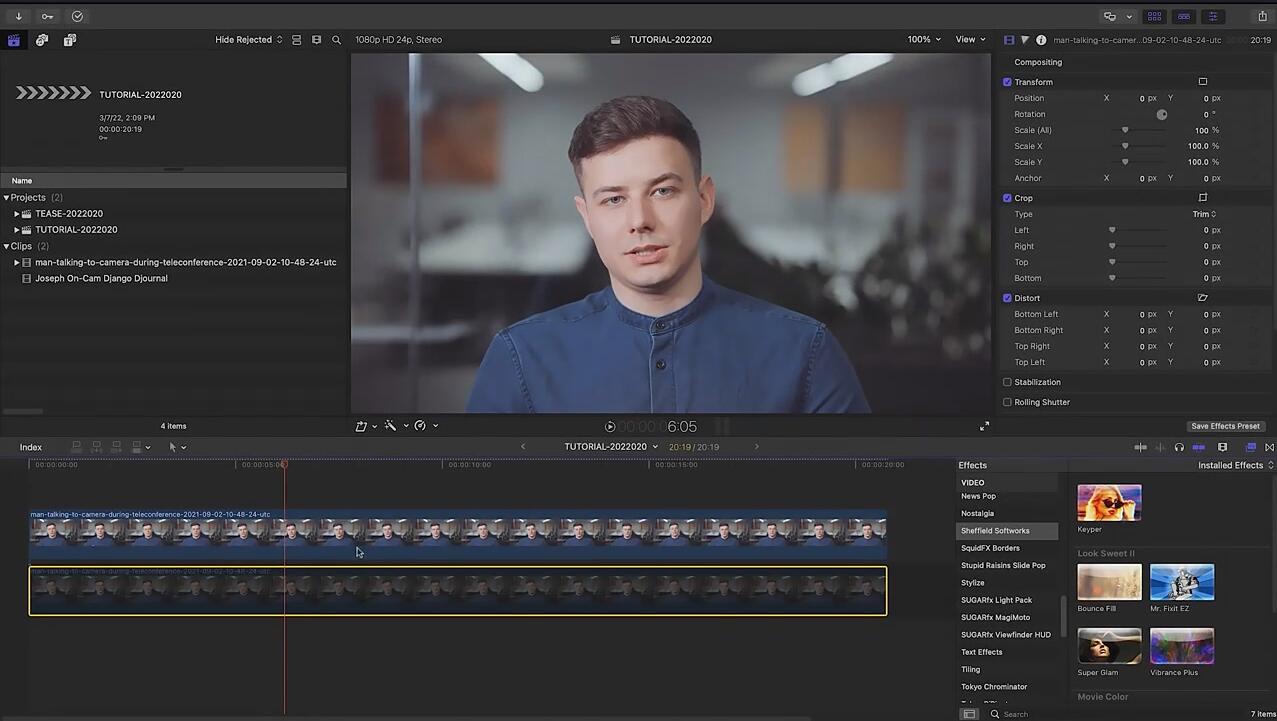Select the Keyper effect thumbnail
Viewport: 1277px width, 721px height.
(1109, 502)
